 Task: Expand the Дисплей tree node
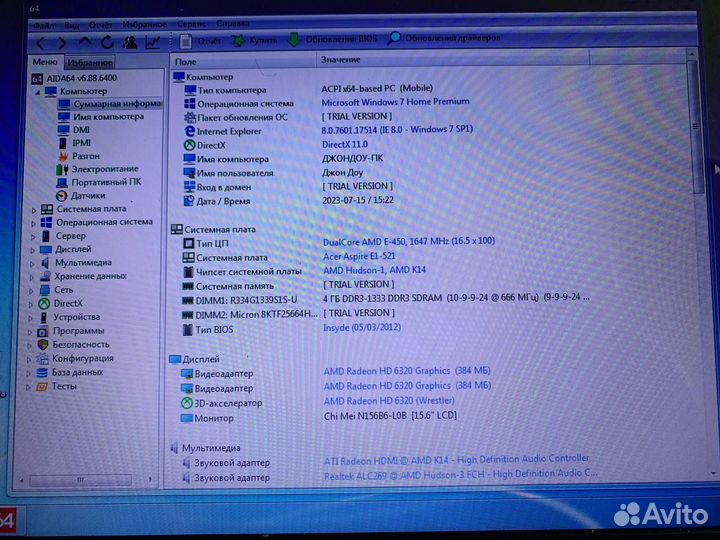(x=32, y=251)
